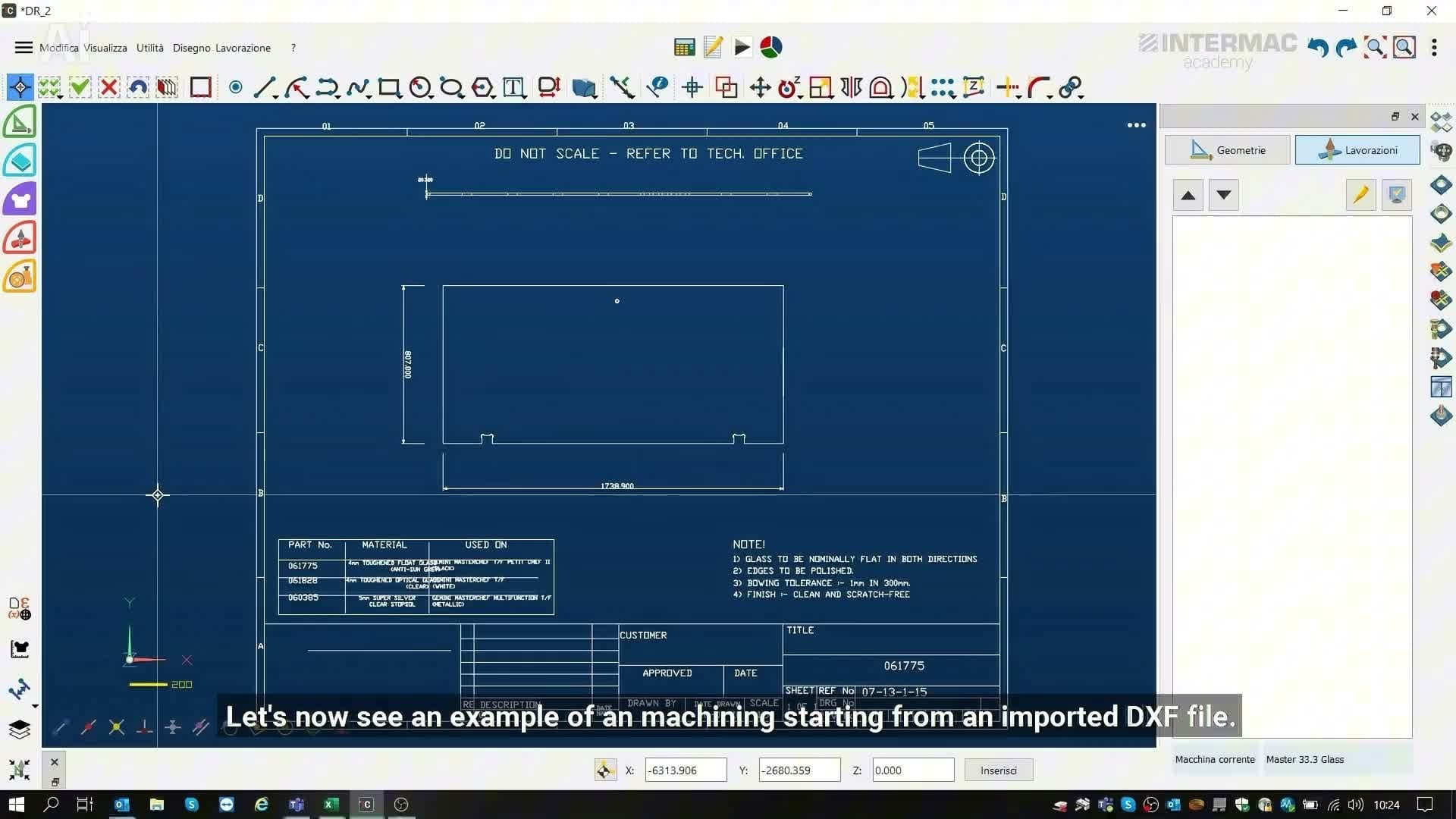Open the three-dot options menu at top right
1456x819 pixels.
(x=1434, y=48)
